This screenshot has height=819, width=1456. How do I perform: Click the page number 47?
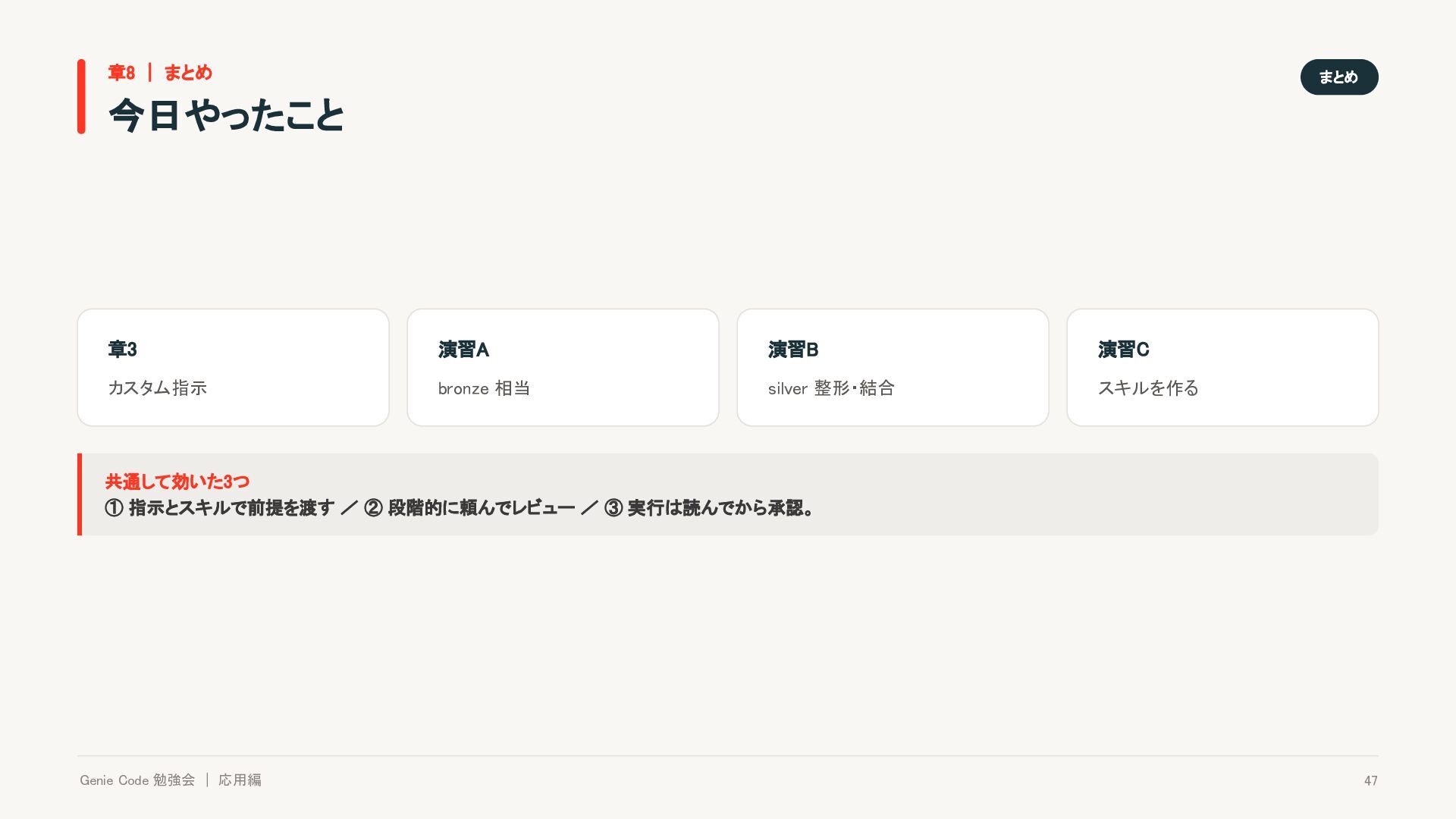(1371, 781)
